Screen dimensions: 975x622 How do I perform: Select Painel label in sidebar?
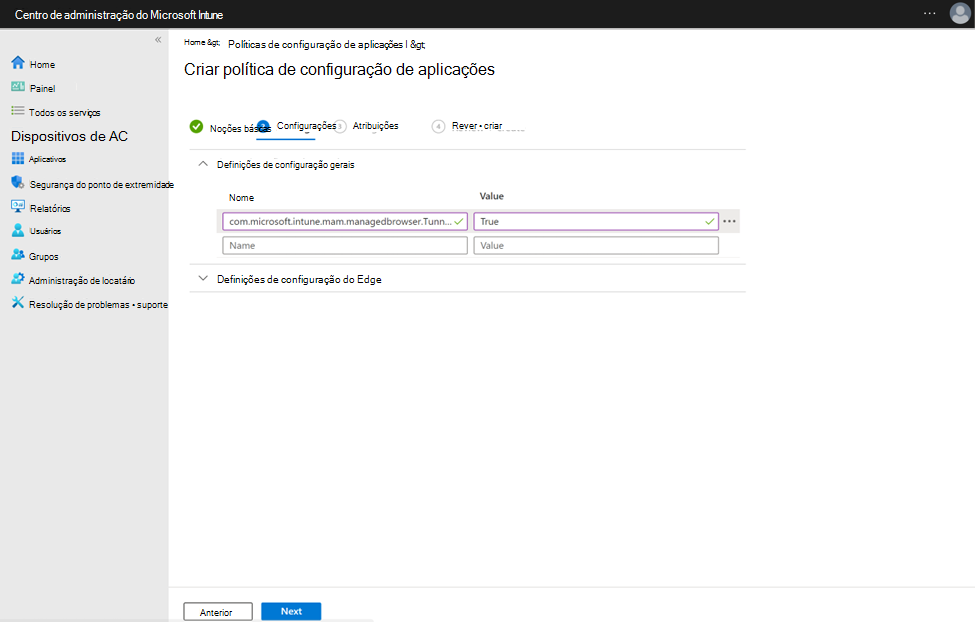click(x=42, y=88)
